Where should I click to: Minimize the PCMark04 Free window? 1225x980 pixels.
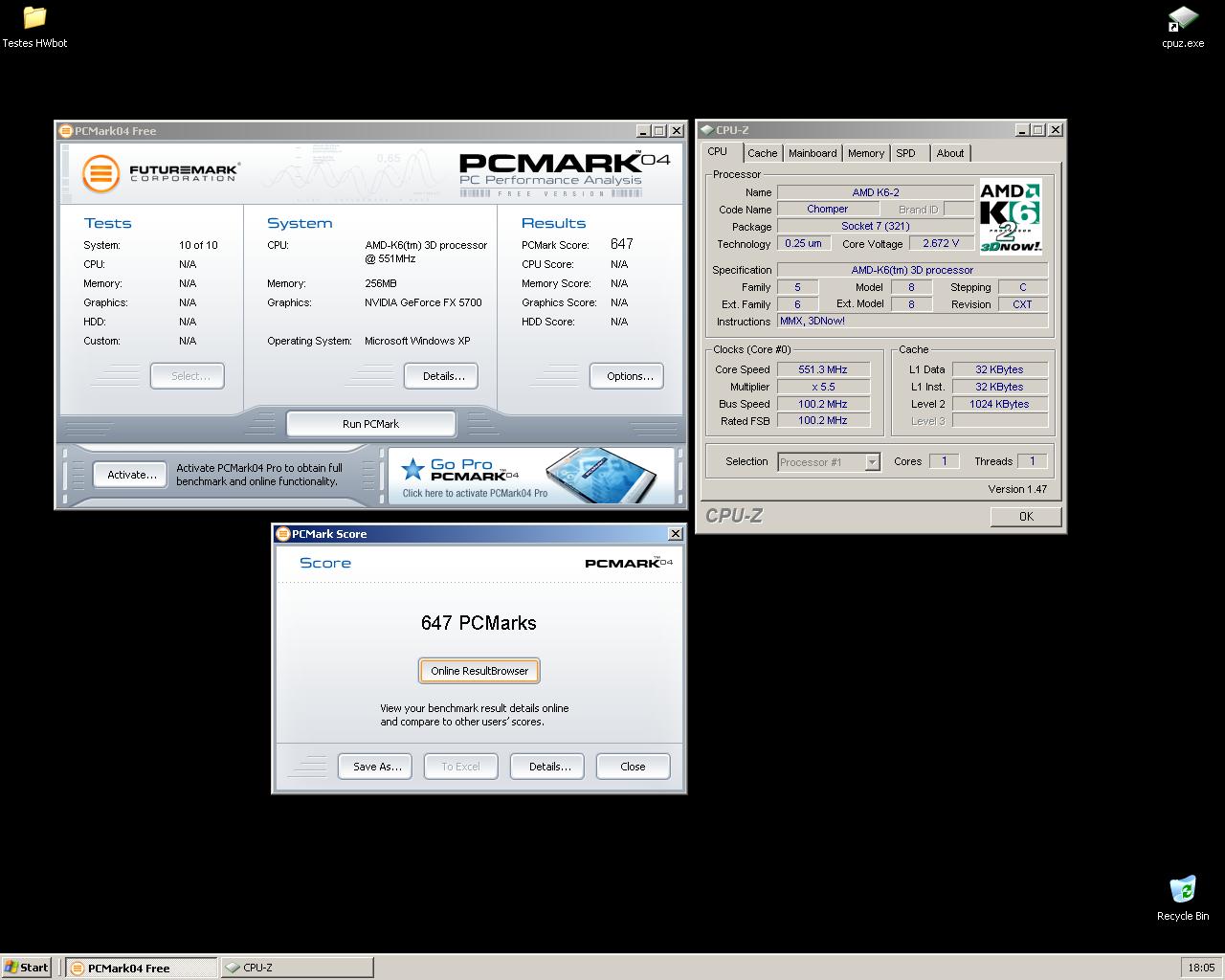point(644,131)
